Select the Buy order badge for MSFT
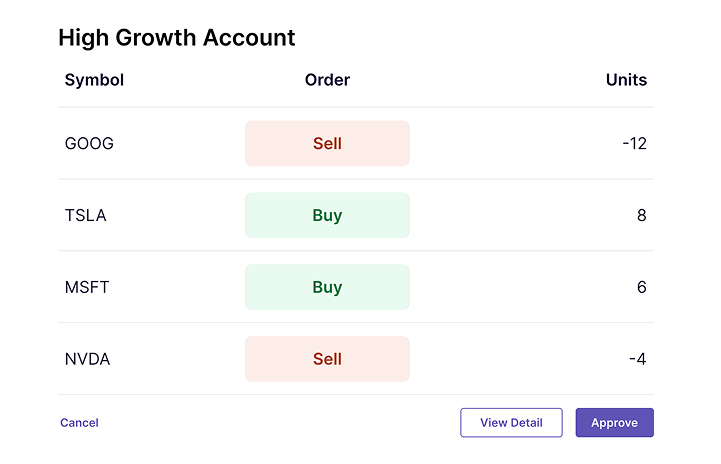Image resolution: width=721 pixels, height=464 pixels. [x=327, y=288]
